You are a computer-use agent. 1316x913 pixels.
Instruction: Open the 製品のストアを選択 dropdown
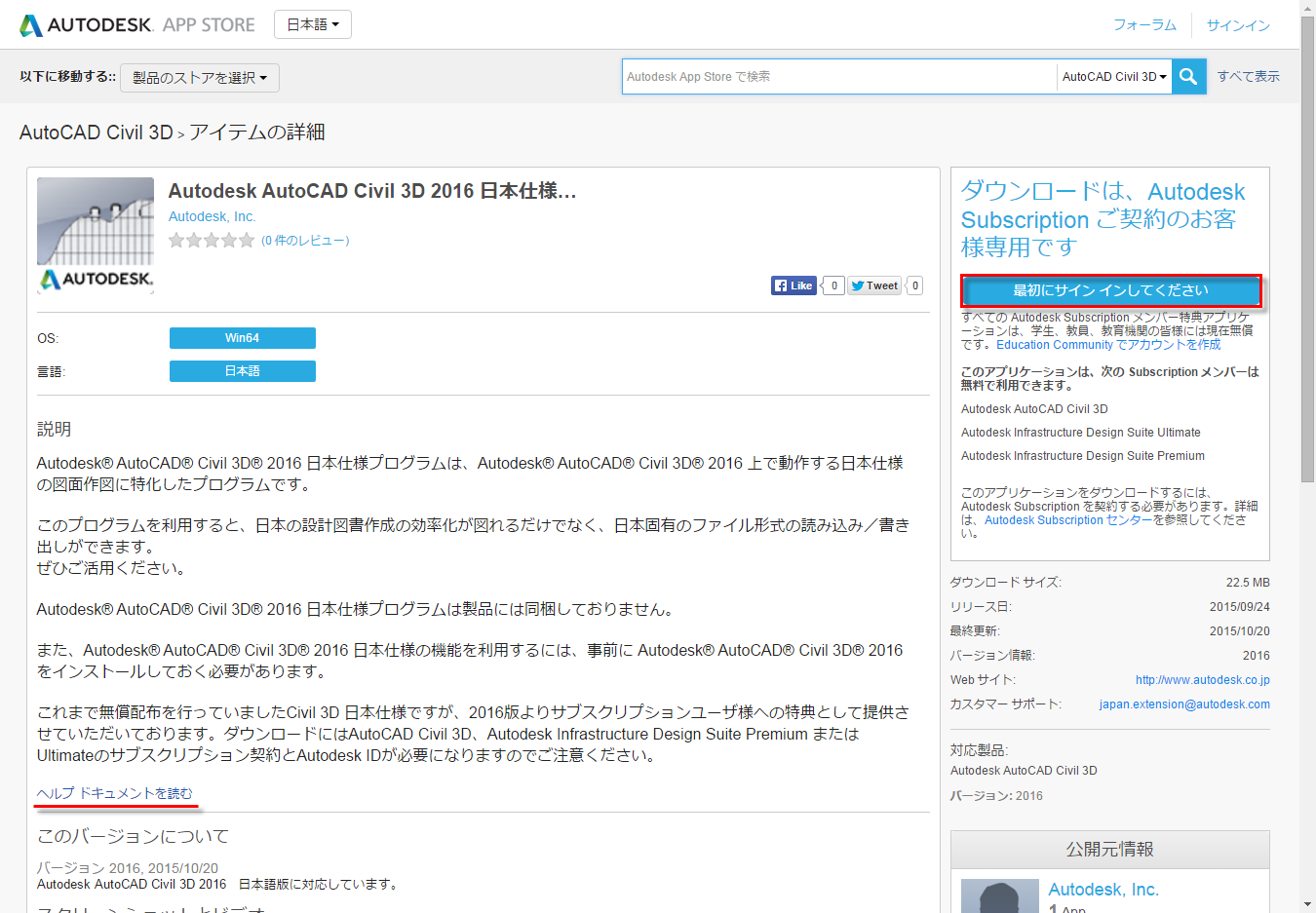coord(200,78)
